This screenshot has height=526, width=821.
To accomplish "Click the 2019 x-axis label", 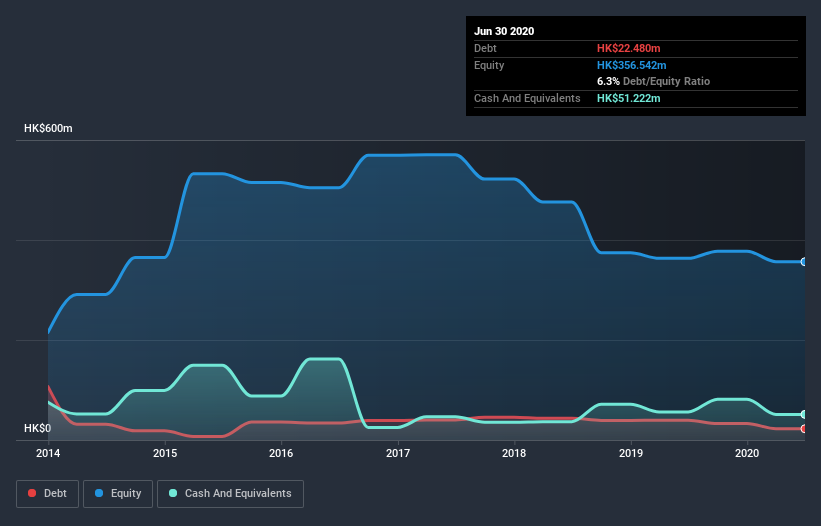I will point(631,453).
